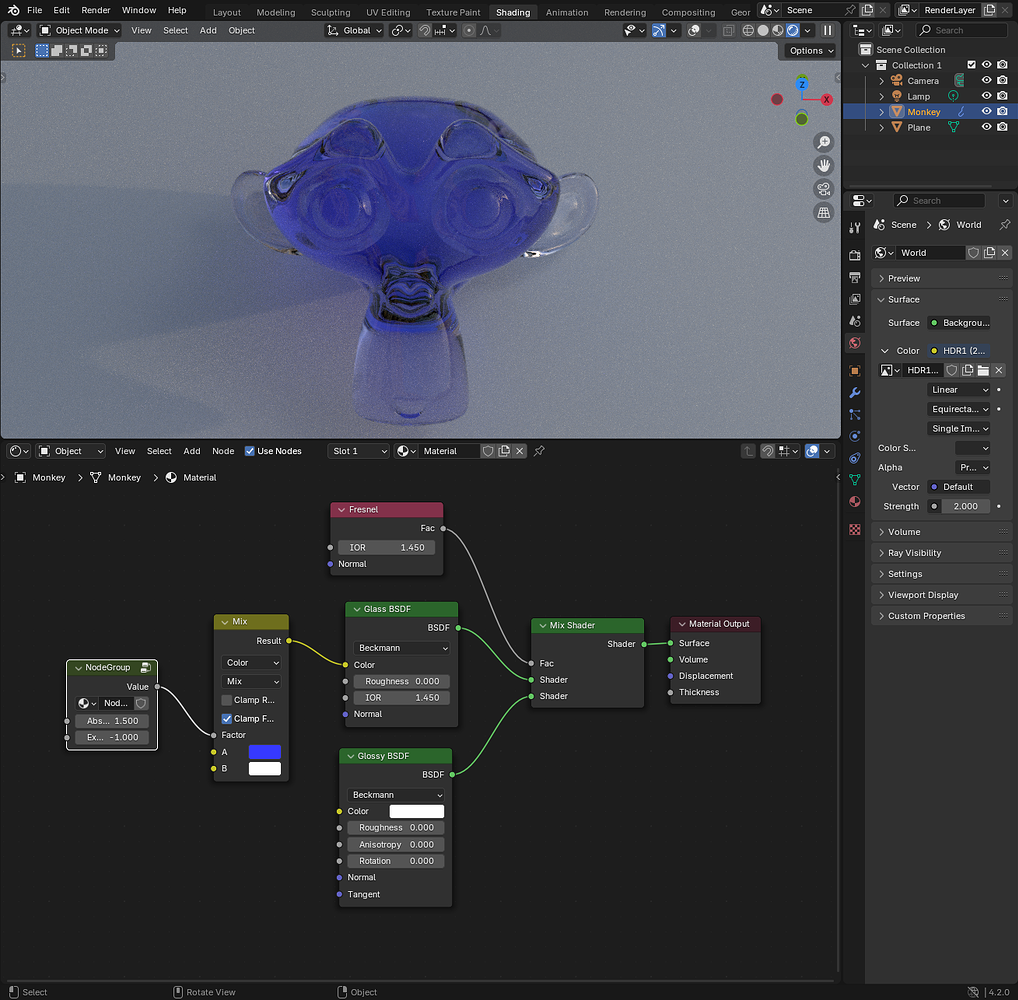
Task: Click the viewport Options button
Action: click(810, 51)
